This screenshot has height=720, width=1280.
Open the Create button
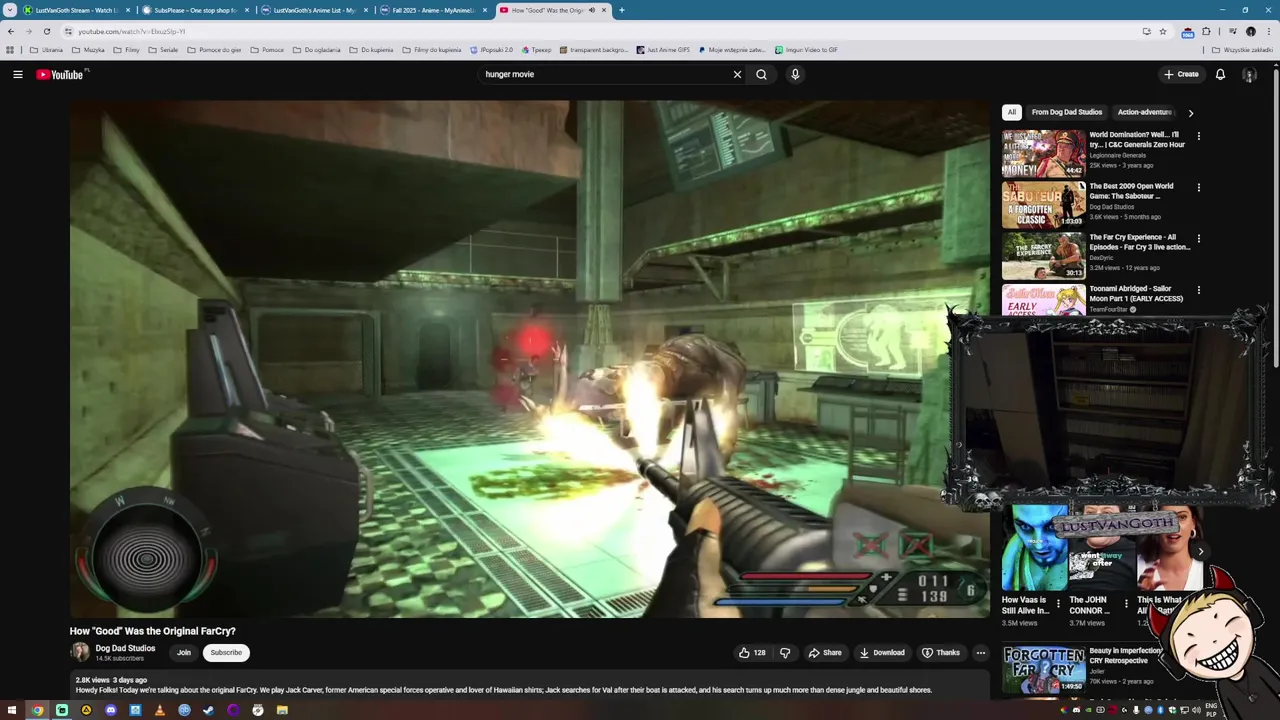pyautogui.click(x=1181, y=74)
